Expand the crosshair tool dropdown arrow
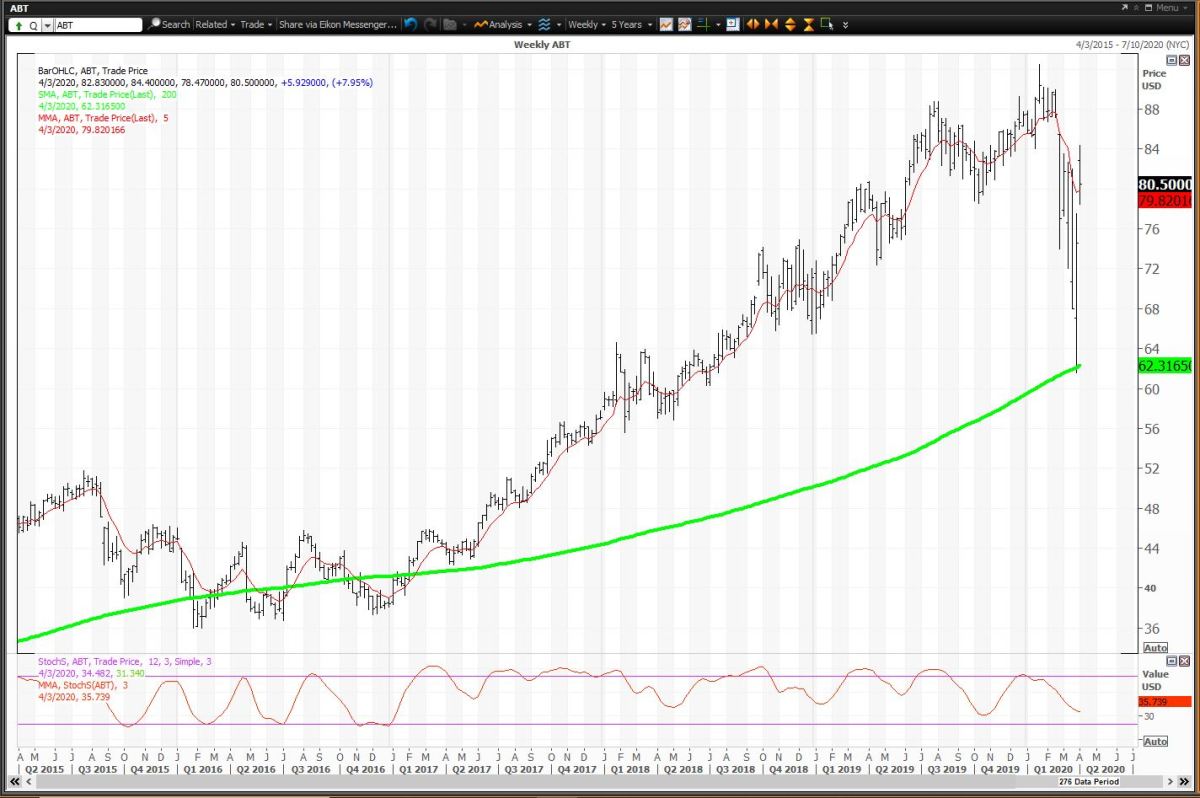 point(718,24)
